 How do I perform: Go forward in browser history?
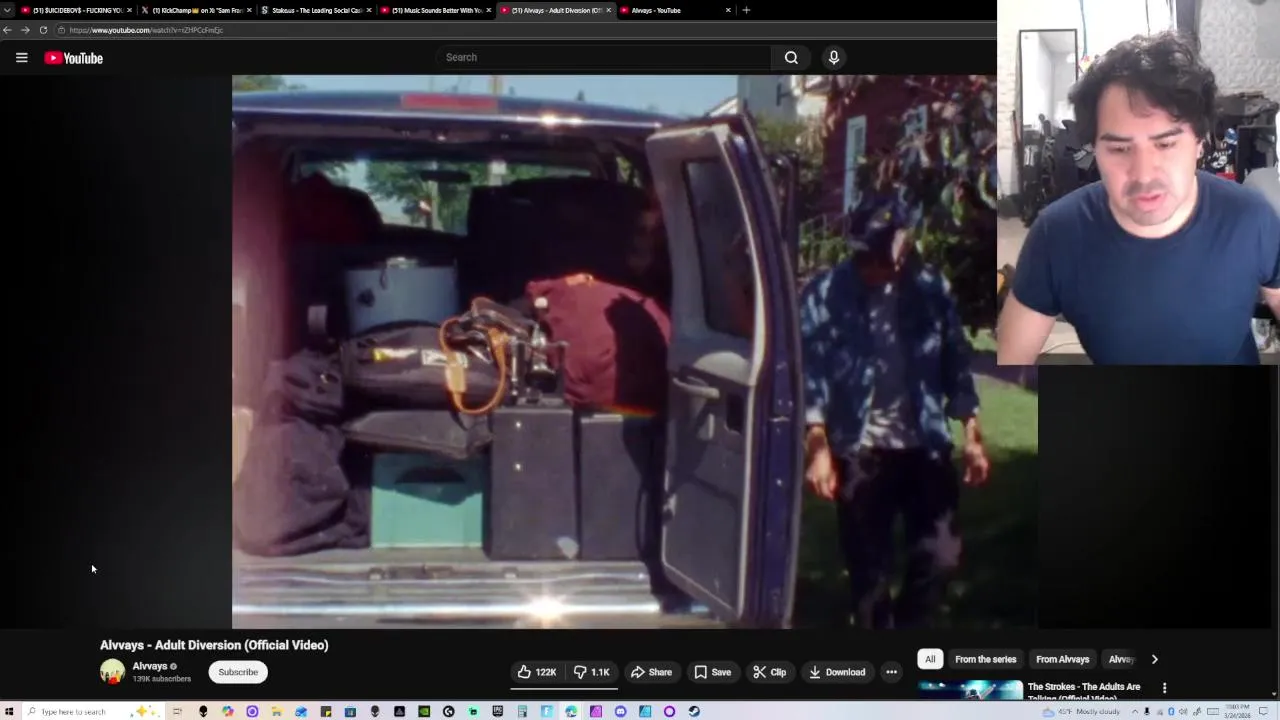pyautogui.click(x=25, y=30)
